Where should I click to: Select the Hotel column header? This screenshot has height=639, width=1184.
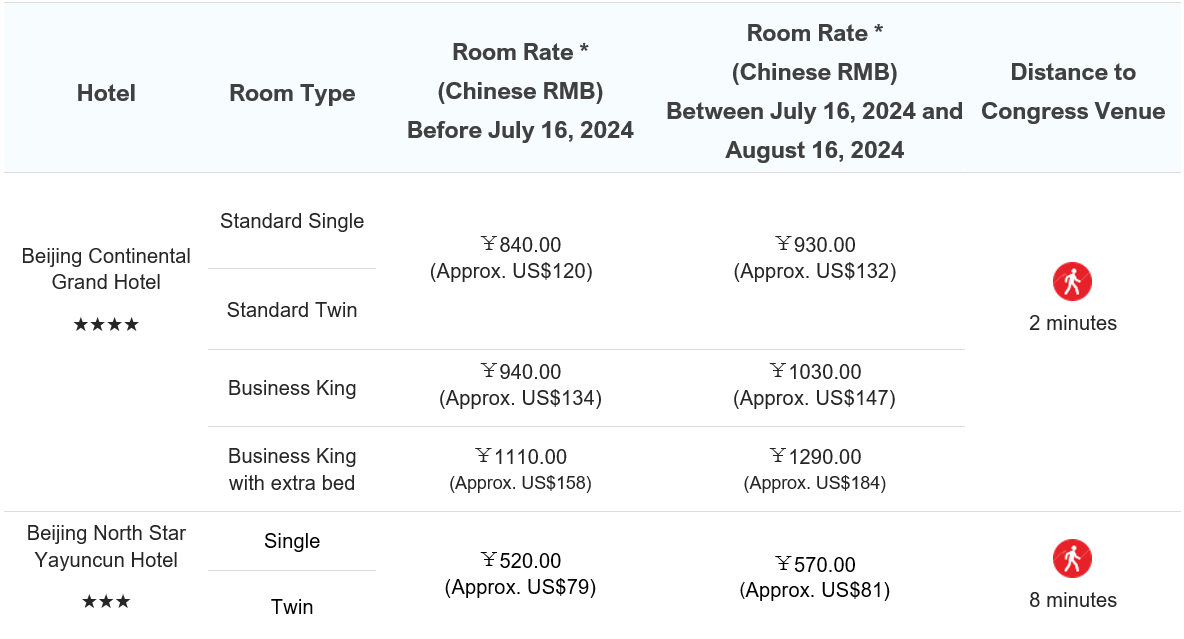[106, 93]
